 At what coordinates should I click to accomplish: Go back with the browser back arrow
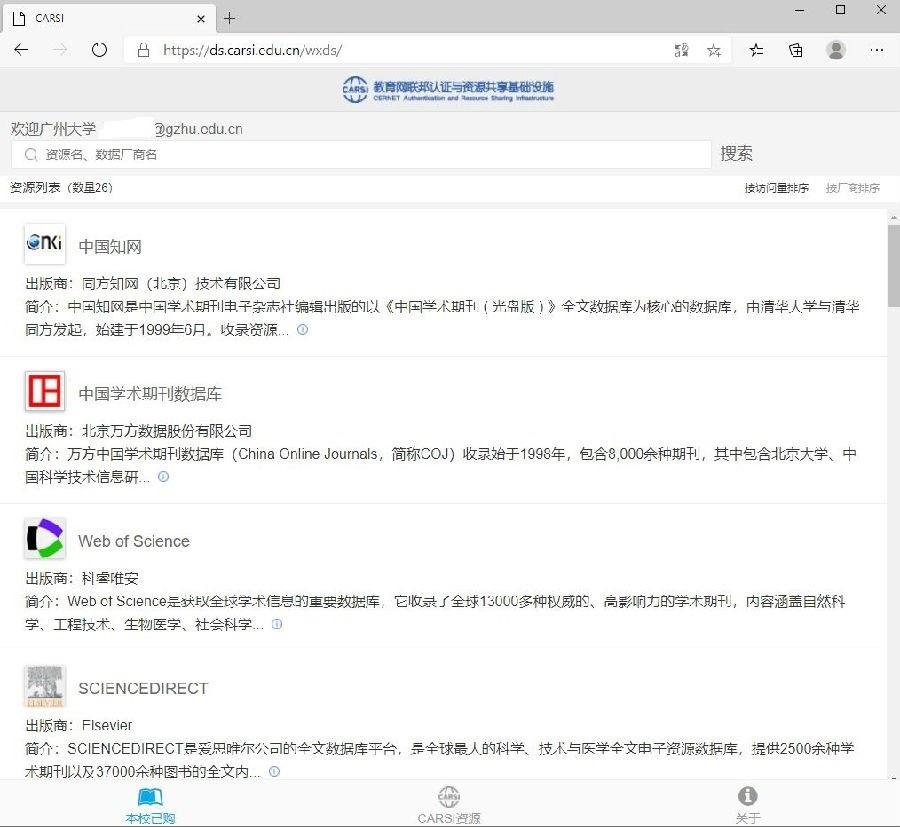[x=21, y=50]
